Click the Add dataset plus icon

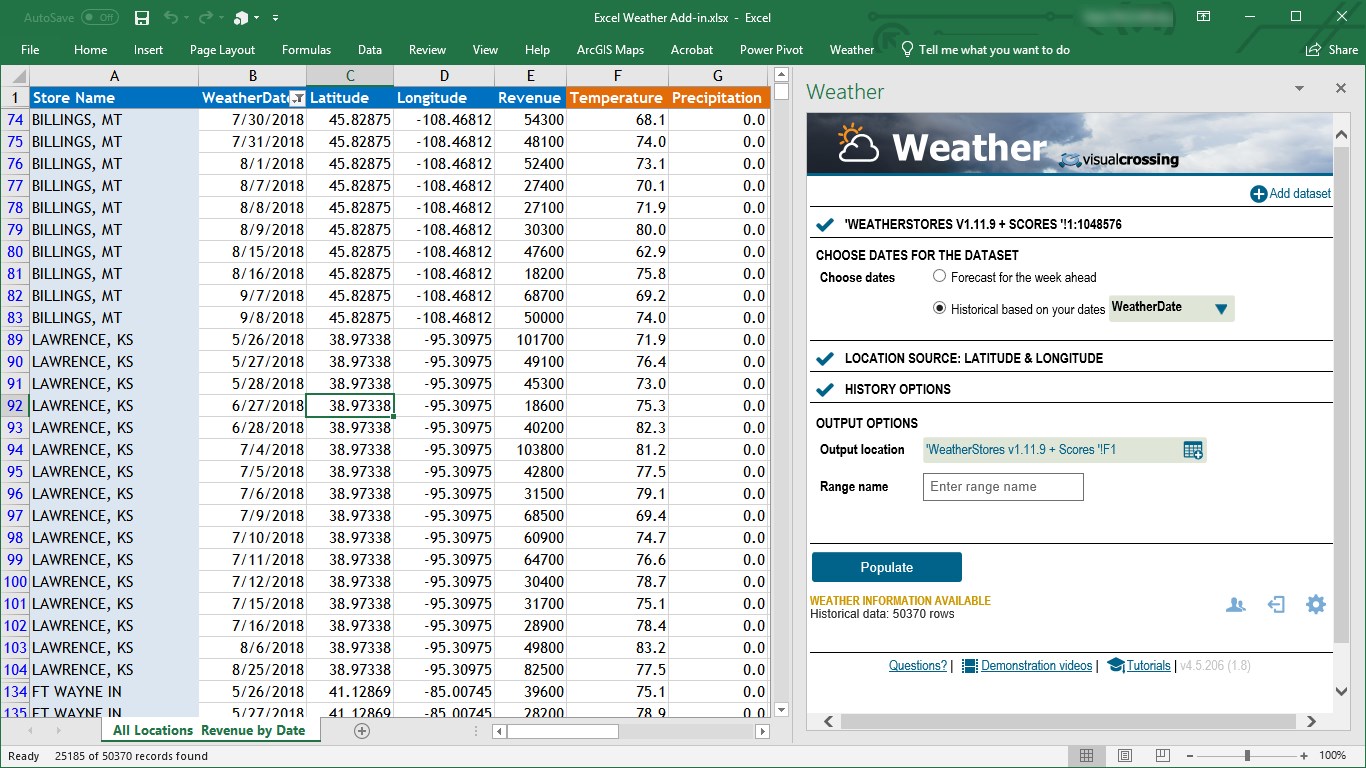tap(1258, 194)
